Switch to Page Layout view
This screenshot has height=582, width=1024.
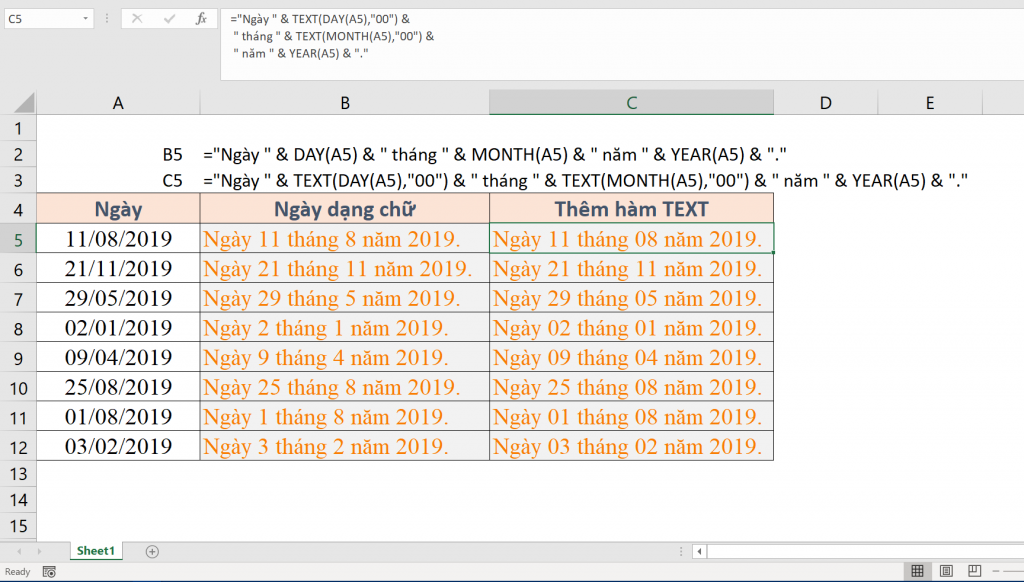point(947,571)
